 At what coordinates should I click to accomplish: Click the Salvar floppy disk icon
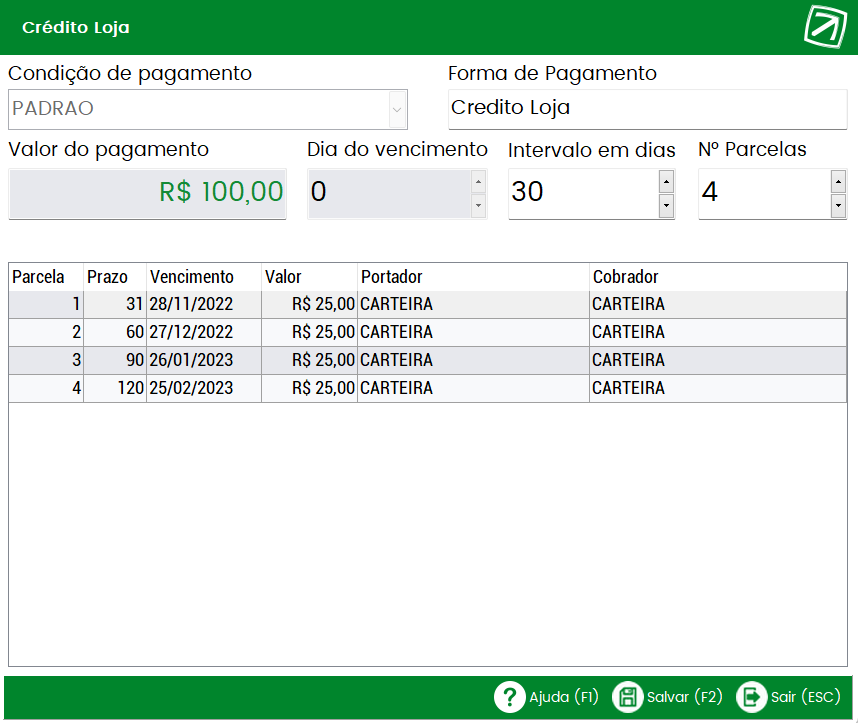[627, 697]
